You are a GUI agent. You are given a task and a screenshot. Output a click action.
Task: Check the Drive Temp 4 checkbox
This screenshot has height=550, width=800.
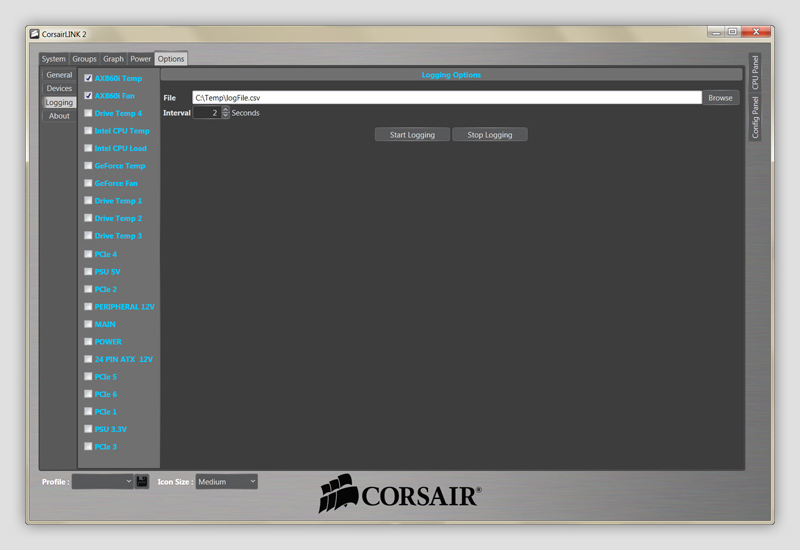(88, 113)
